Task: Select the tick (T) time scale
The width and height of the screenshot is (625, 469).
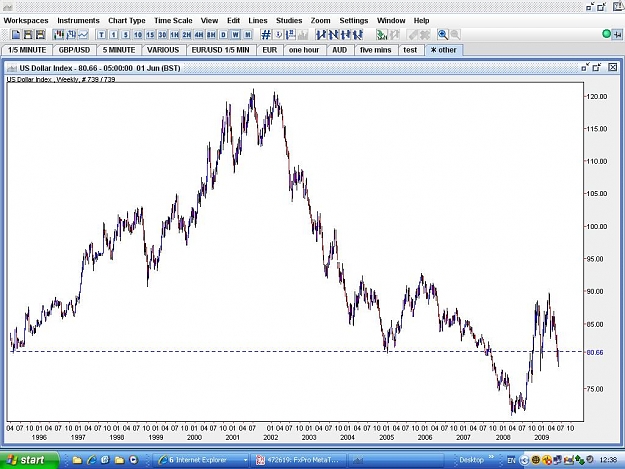Action: click(x=101, y=35)
